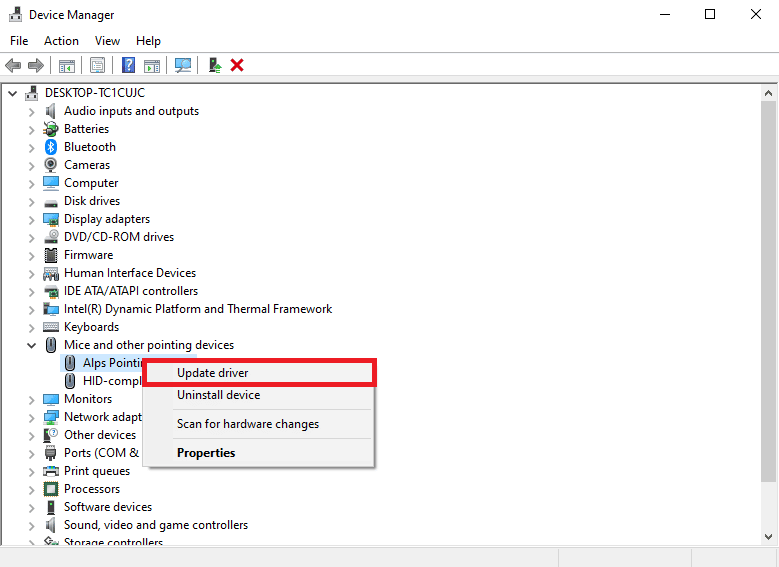Expand the Display adapters chevron
Image resolution: width=779 pixels, height=567 pixels.
(32, 219)
